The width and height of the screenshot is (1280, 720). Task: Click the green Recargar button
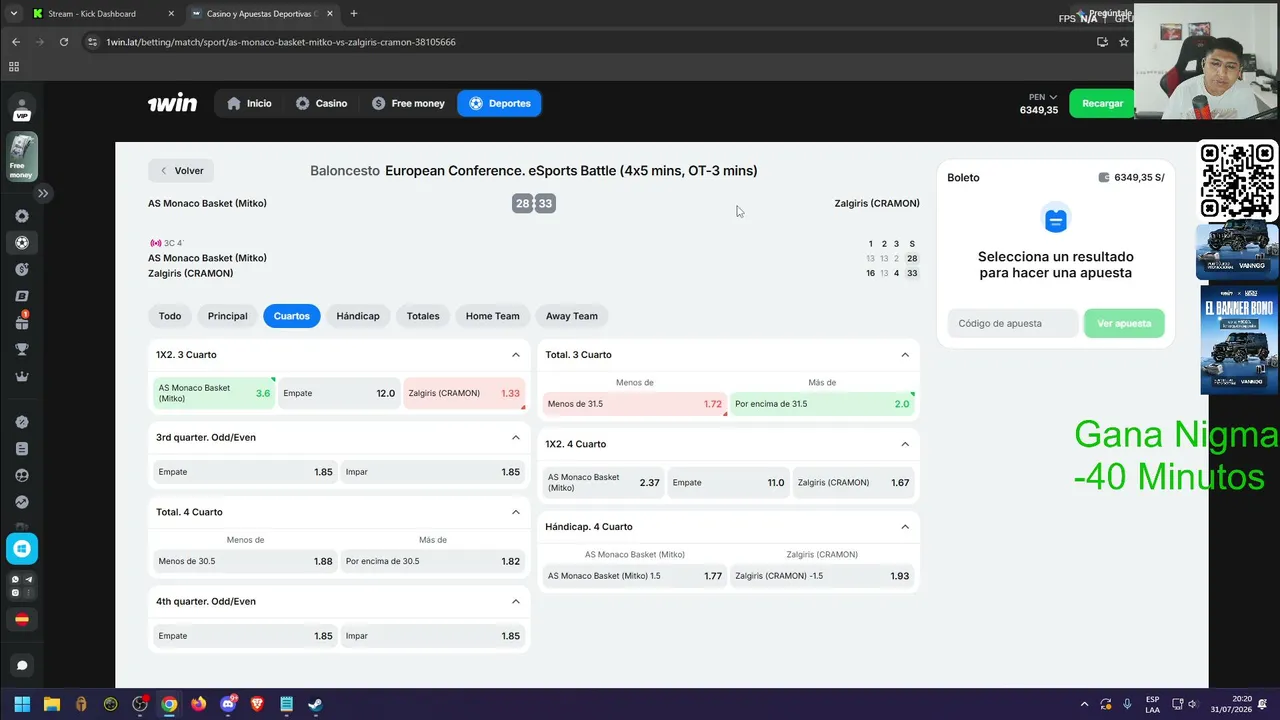pyautogui.click(x=1102, y=103)
